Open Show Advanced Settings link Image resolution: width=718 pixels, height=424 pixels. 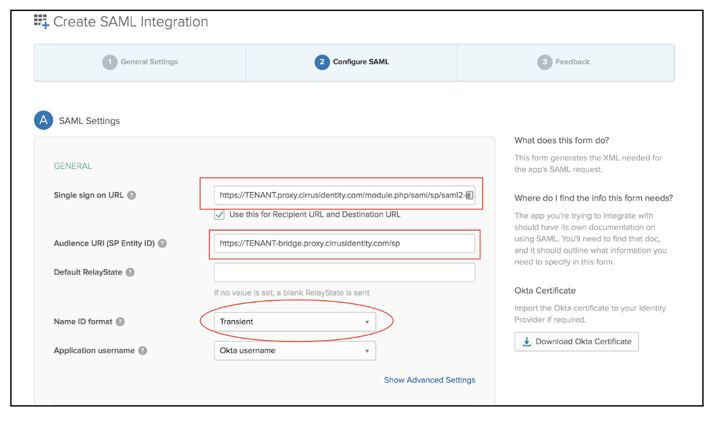pos(430,380)
